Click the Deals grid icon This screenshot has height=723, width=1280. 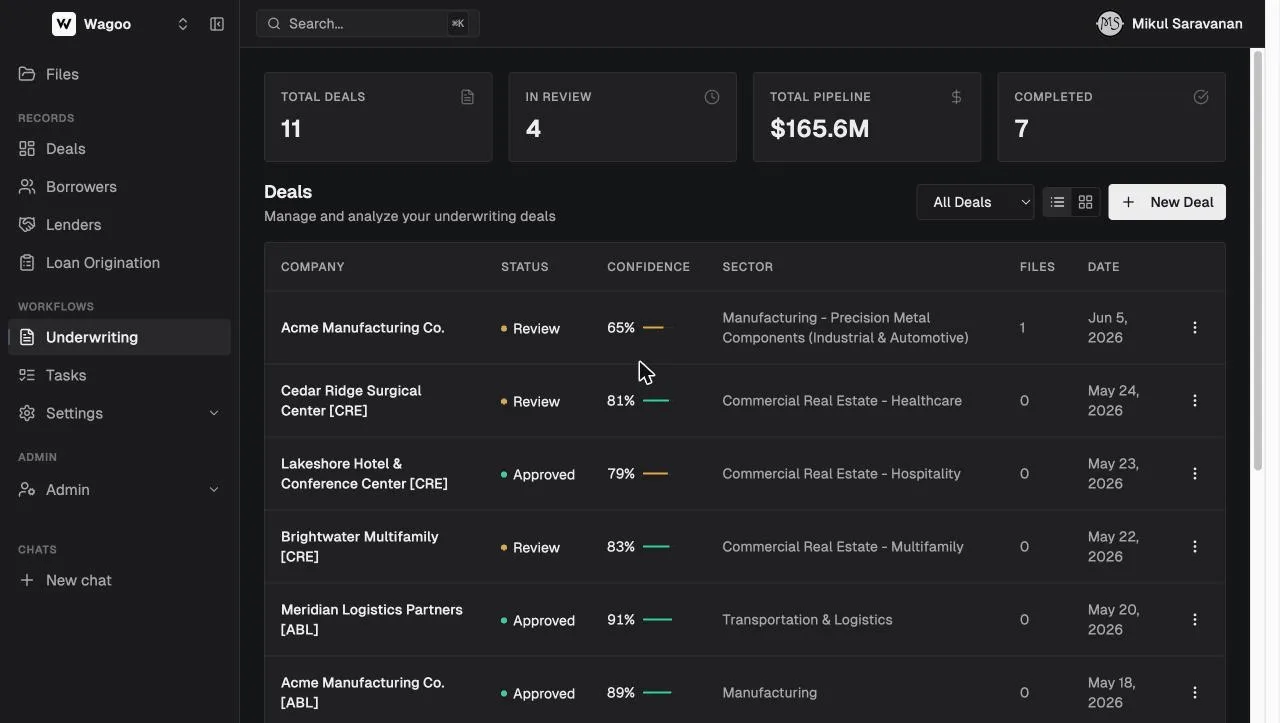pos(27,149)
